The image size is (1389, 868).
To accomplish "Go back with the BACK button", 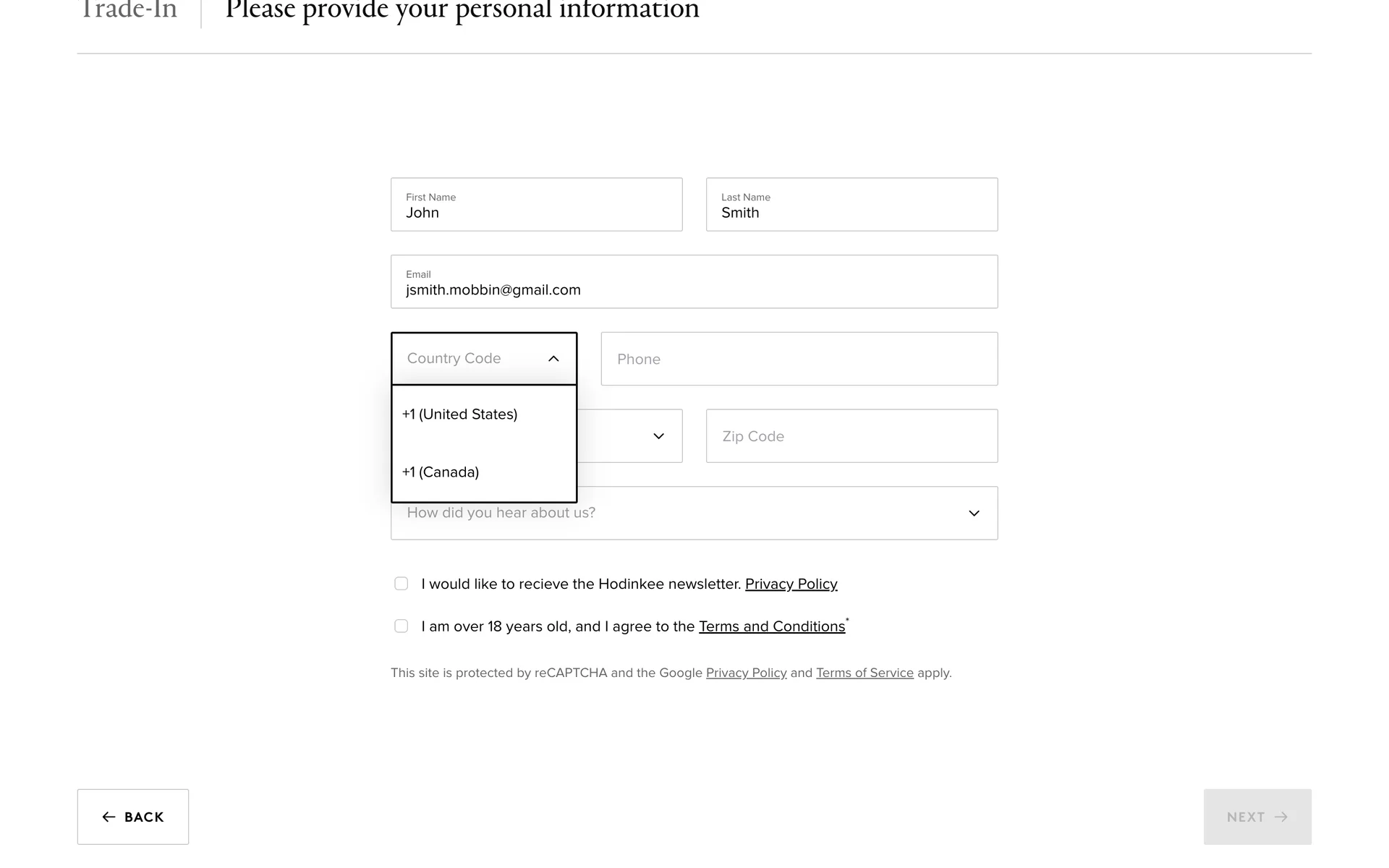I will click(x=133, y=817).
